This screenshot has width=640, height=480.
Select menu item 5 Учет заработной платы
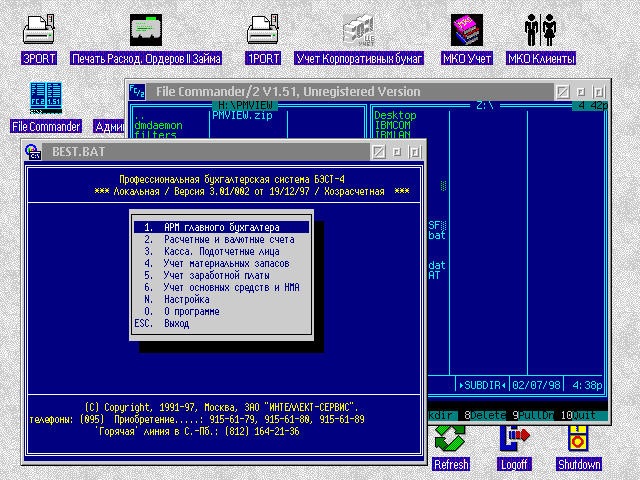coord(221,276)
